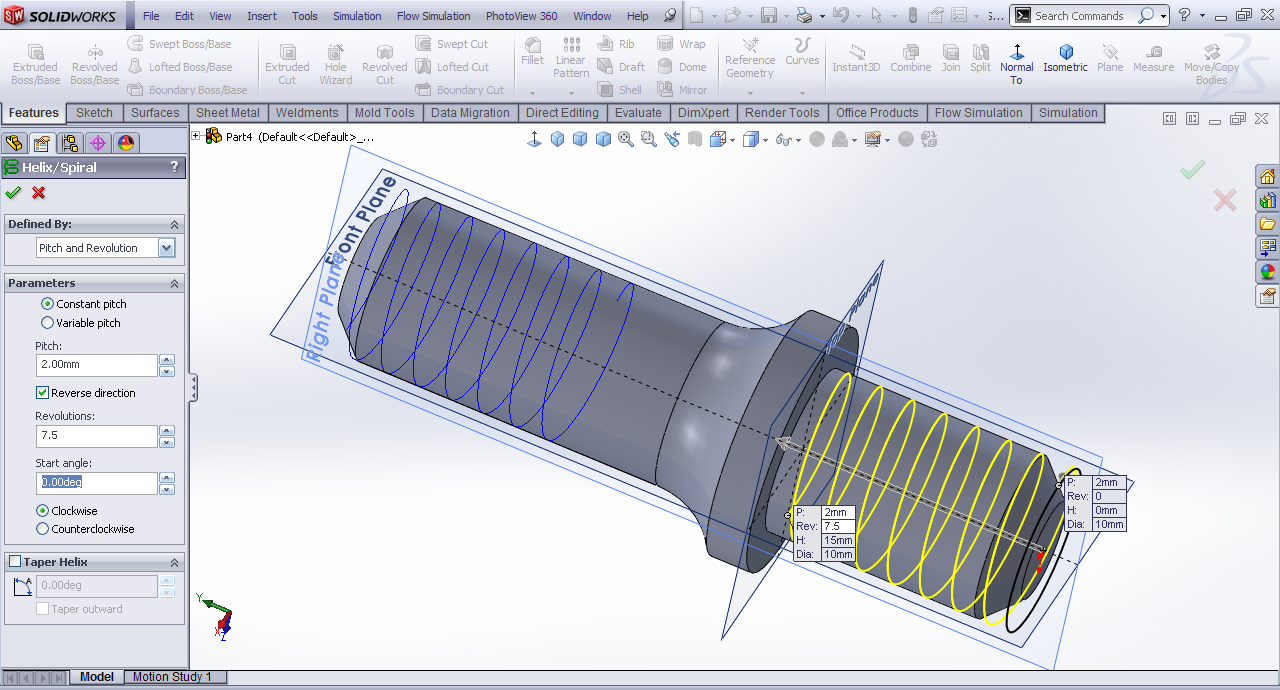Click green checkmark to accept helix

(x=13, y=192)
